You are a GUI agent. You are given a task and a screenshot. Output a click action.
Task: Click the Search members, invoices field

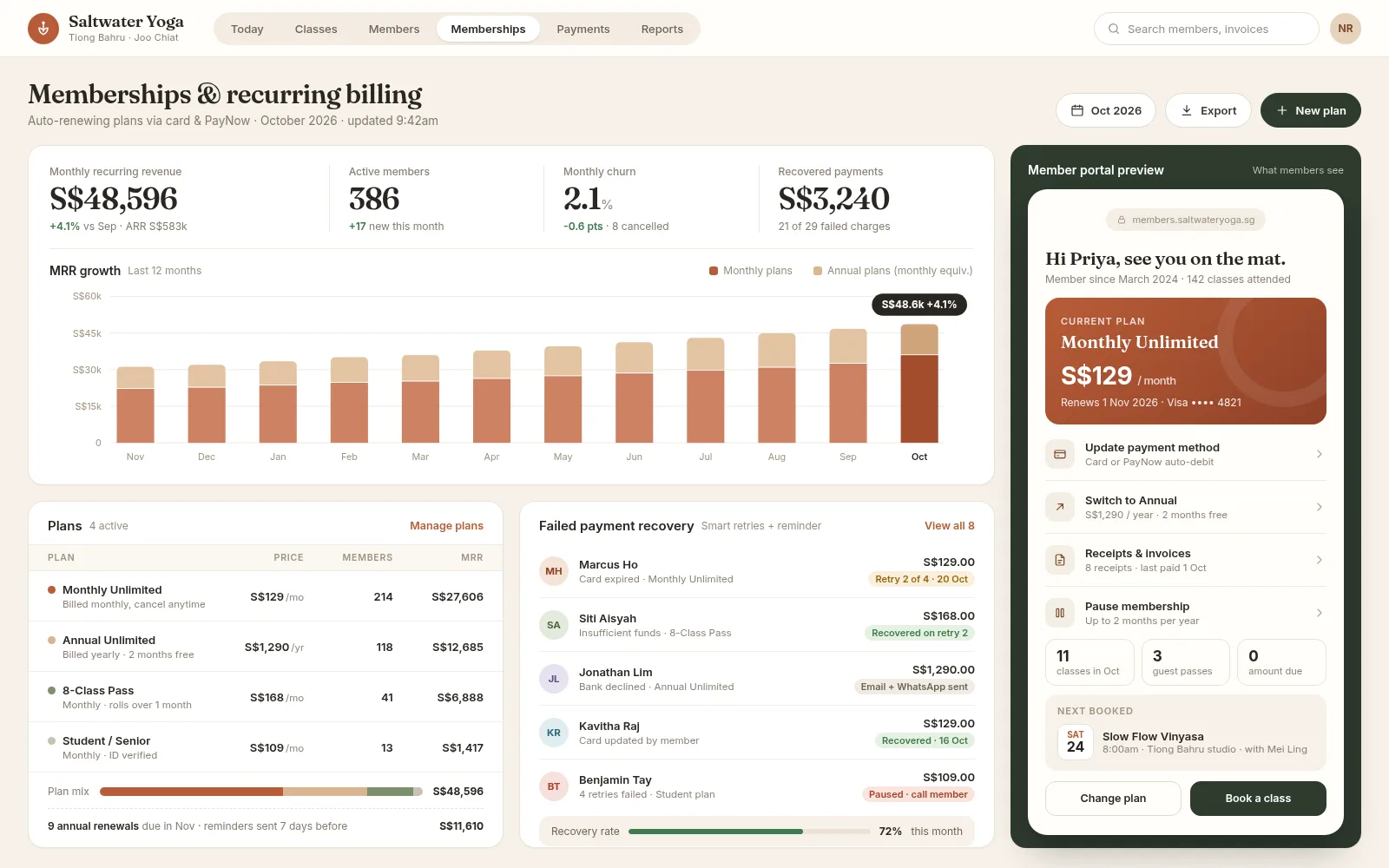point(1207,29)
